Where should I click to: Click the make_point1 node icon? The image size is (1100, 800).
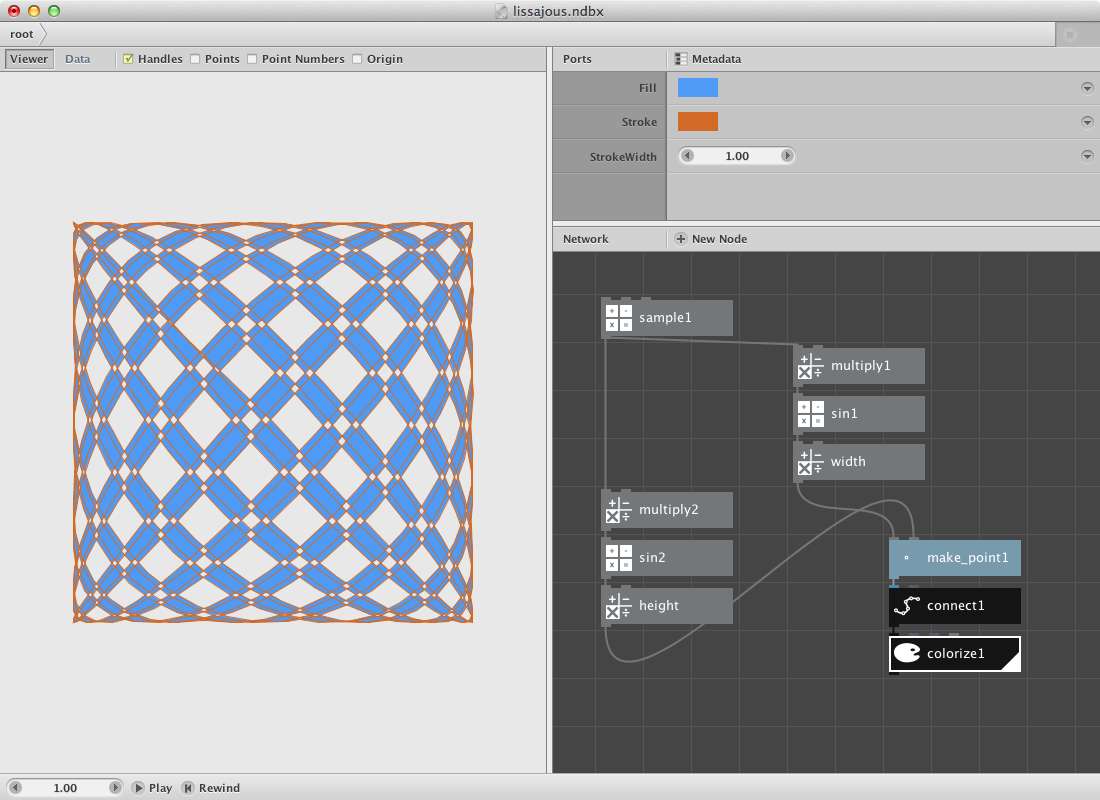click(905, 558)
